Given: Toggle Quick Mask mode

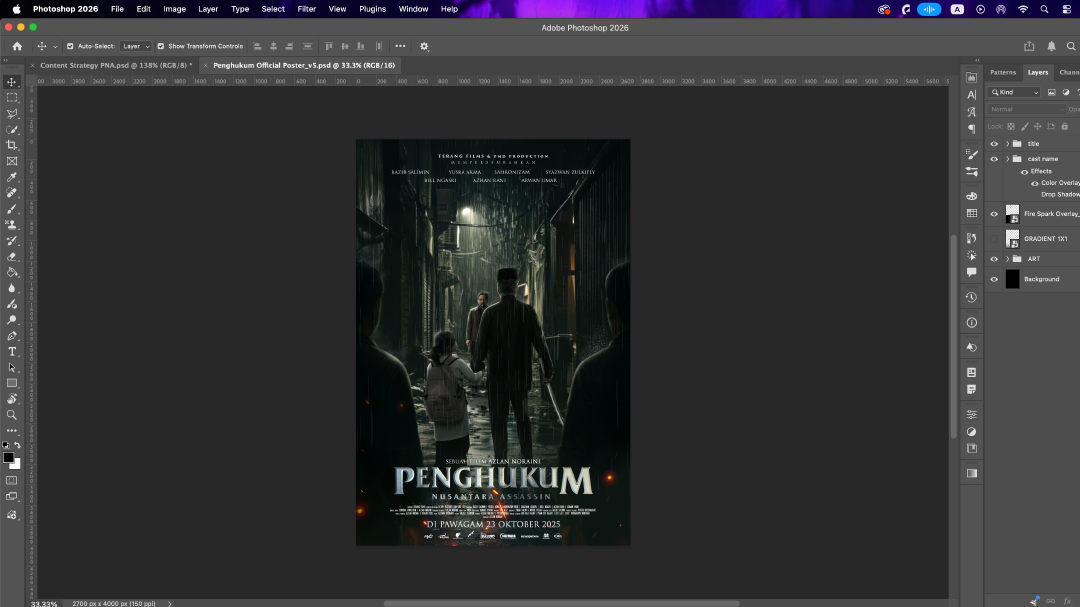Looking at the screenshot, I should coord(12,480).
